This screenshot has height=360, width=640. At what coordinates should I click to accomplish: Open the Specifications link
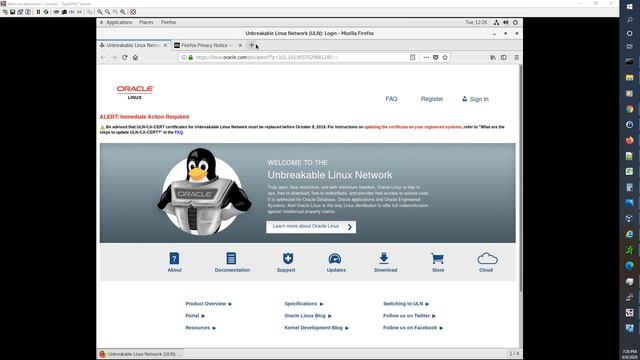304,304
